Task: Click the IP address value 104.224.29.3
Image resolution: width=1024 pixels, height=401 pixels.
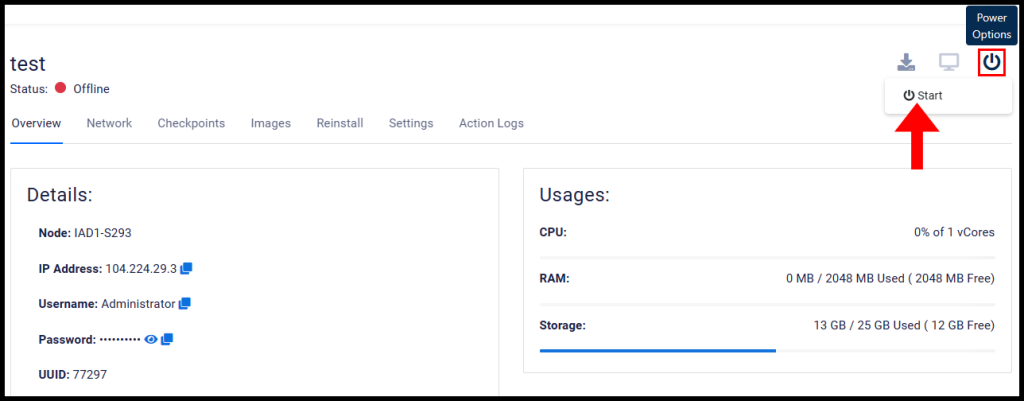Action: (141, 268)
